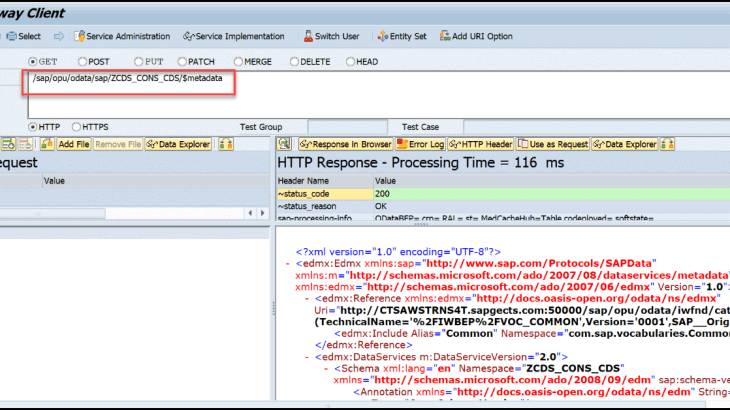The image size is (730, 410).
Task: Click the 200 status value cell
Action: (x=552, y=194)
